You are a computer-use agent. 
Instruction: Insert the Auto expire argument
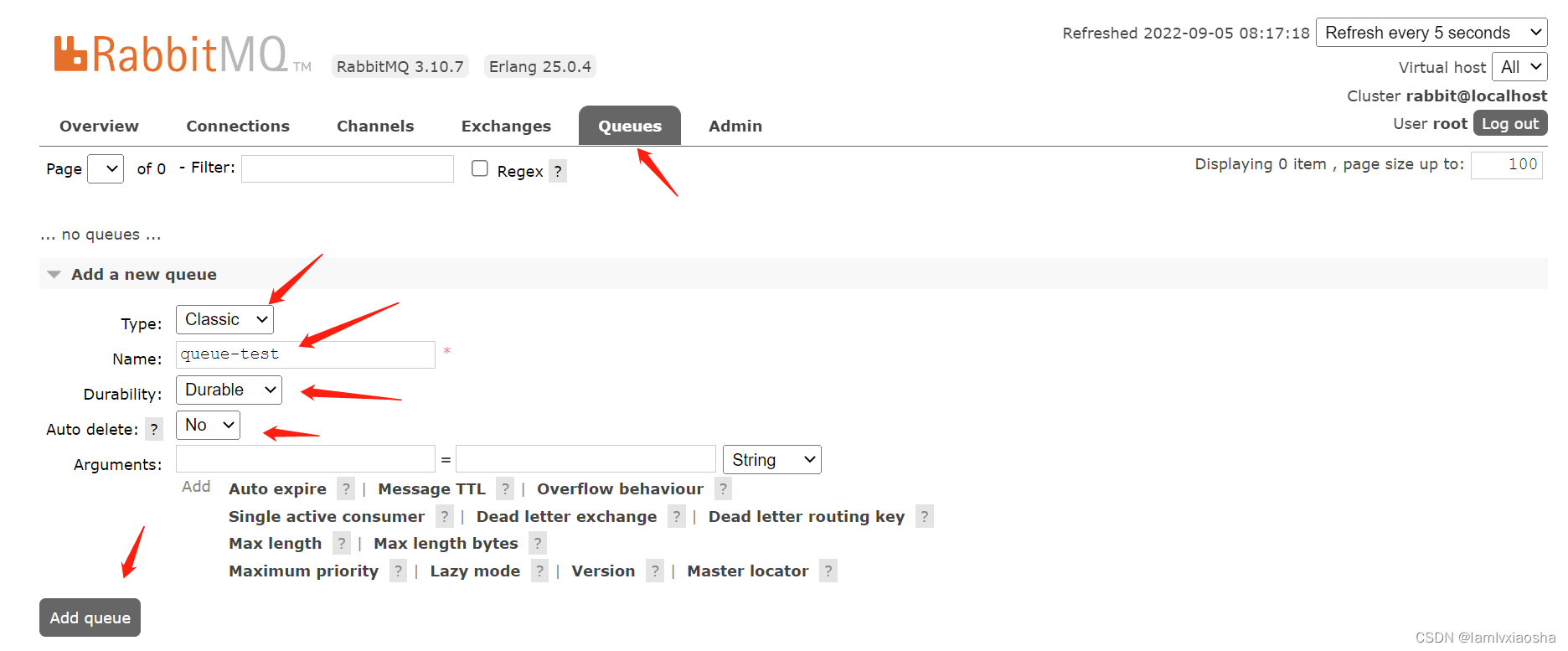(277, 488)
